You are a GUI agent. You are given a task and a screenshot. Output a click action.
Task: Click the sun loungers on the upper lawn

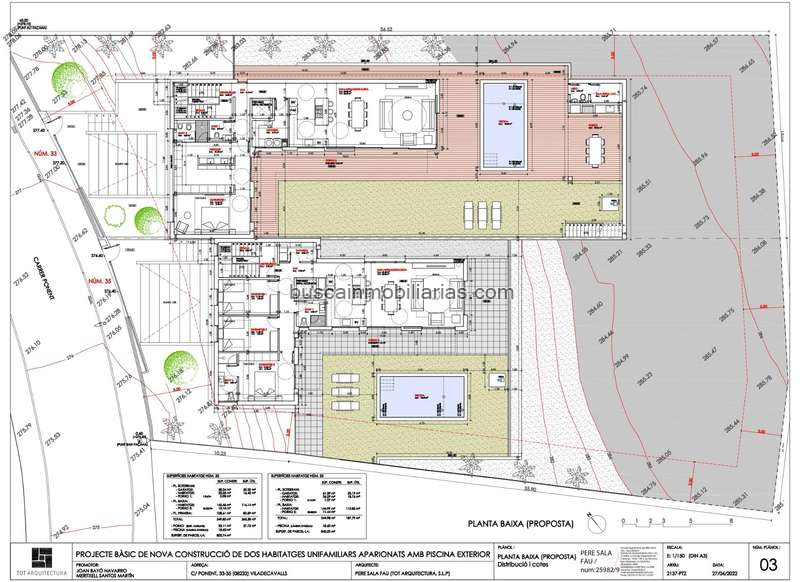coord(479,212)
